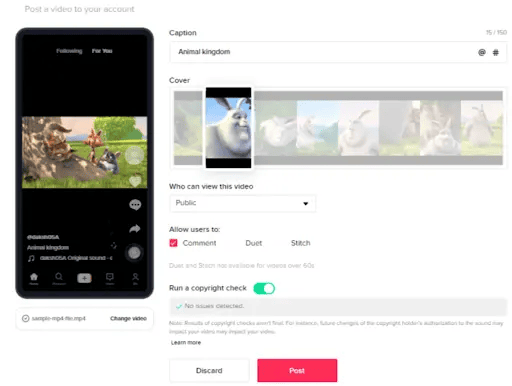The width and height of the screenshot is (512, 386).
Task: Tap the heart like icon in phone preview
Action: click(x=135, y=181)
